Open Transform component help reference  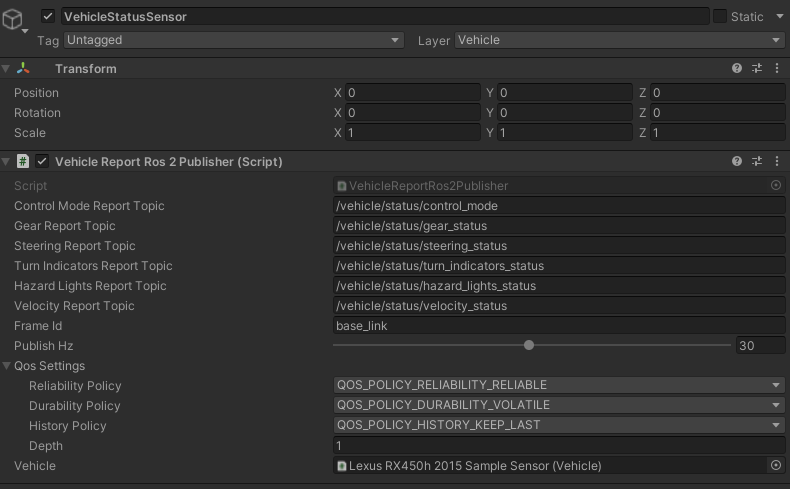coord(737,68)
